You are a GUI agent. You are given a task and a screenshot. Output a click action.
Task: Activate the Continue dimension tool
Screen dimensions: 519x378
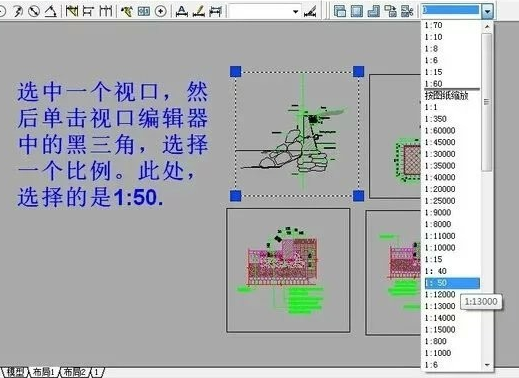click(x=106, y=11)
